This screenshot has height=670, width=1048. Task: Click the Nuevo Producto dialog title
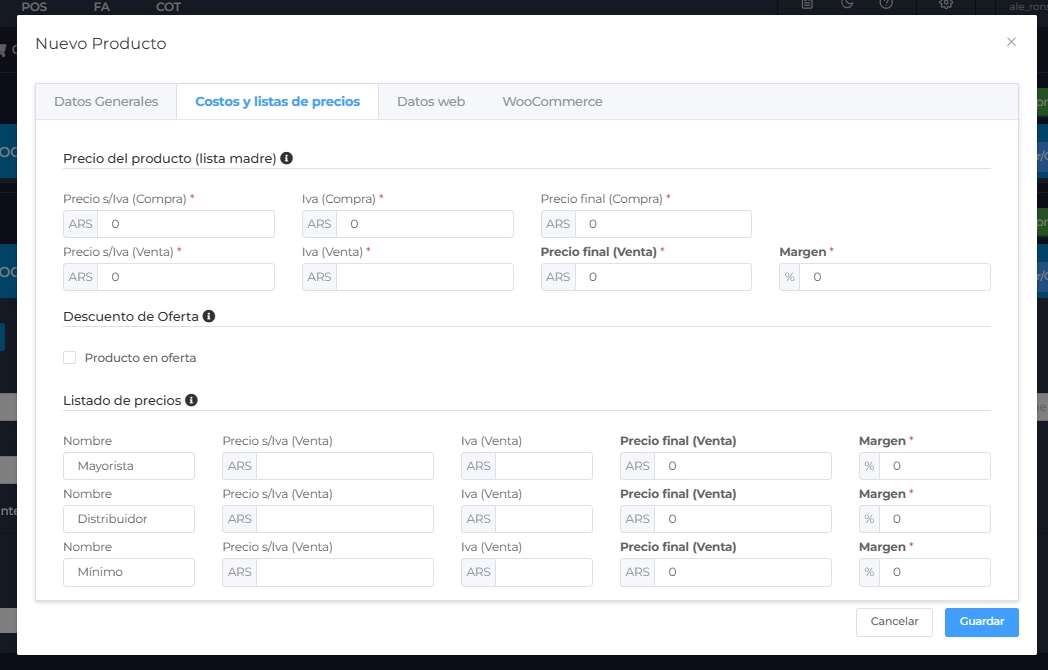pyautogui.click(x=101, y=43)
